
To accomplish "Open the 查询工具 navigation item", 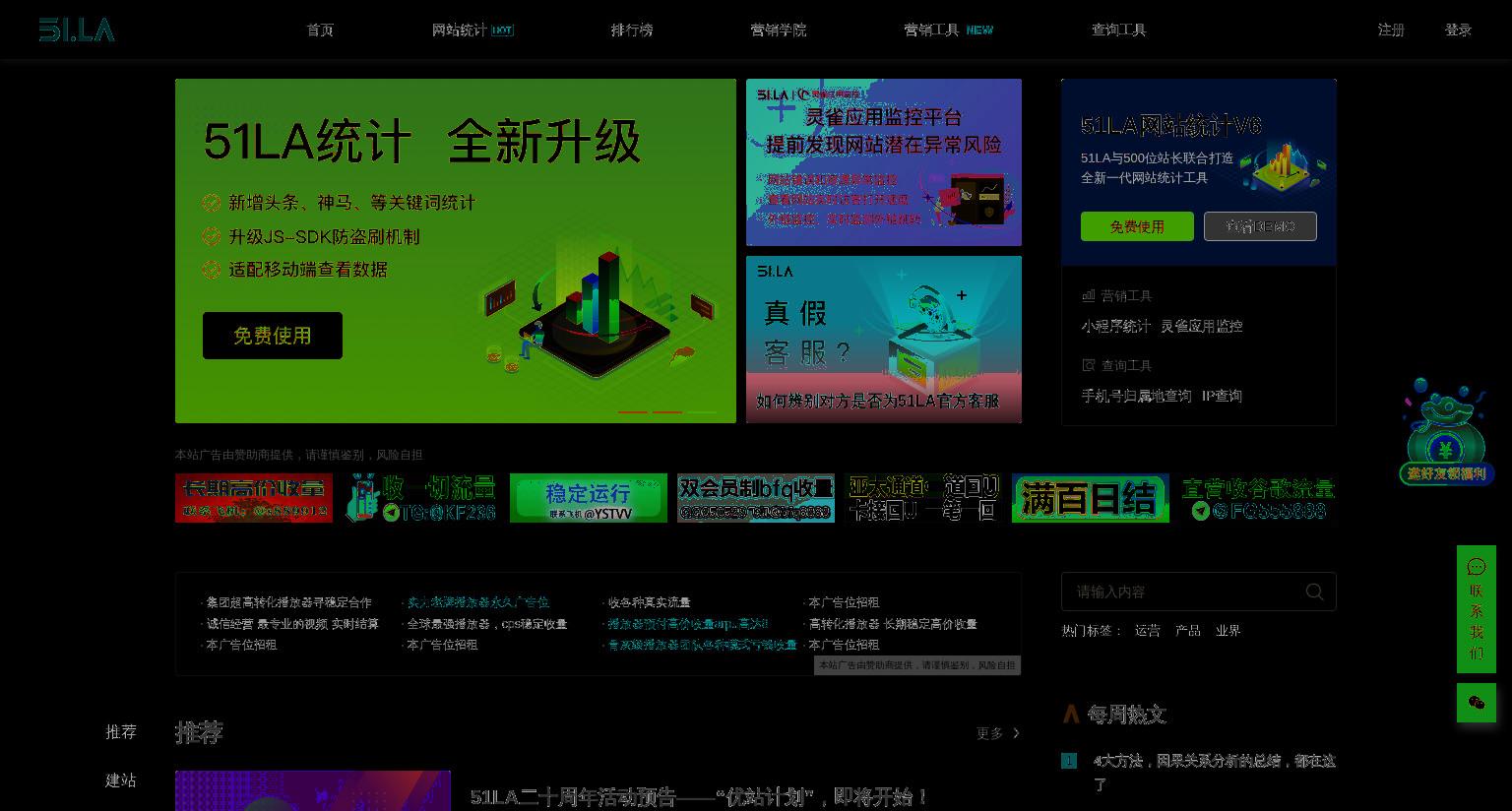I will click(1119, 30).
